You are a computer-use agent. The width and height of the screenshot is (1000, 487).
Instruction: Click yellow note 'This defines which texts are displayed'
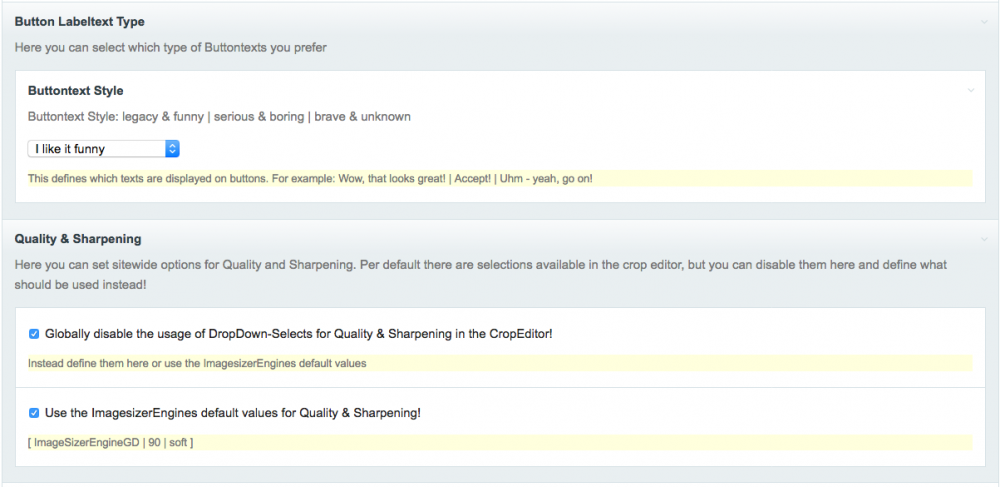(x=310, y=179)
